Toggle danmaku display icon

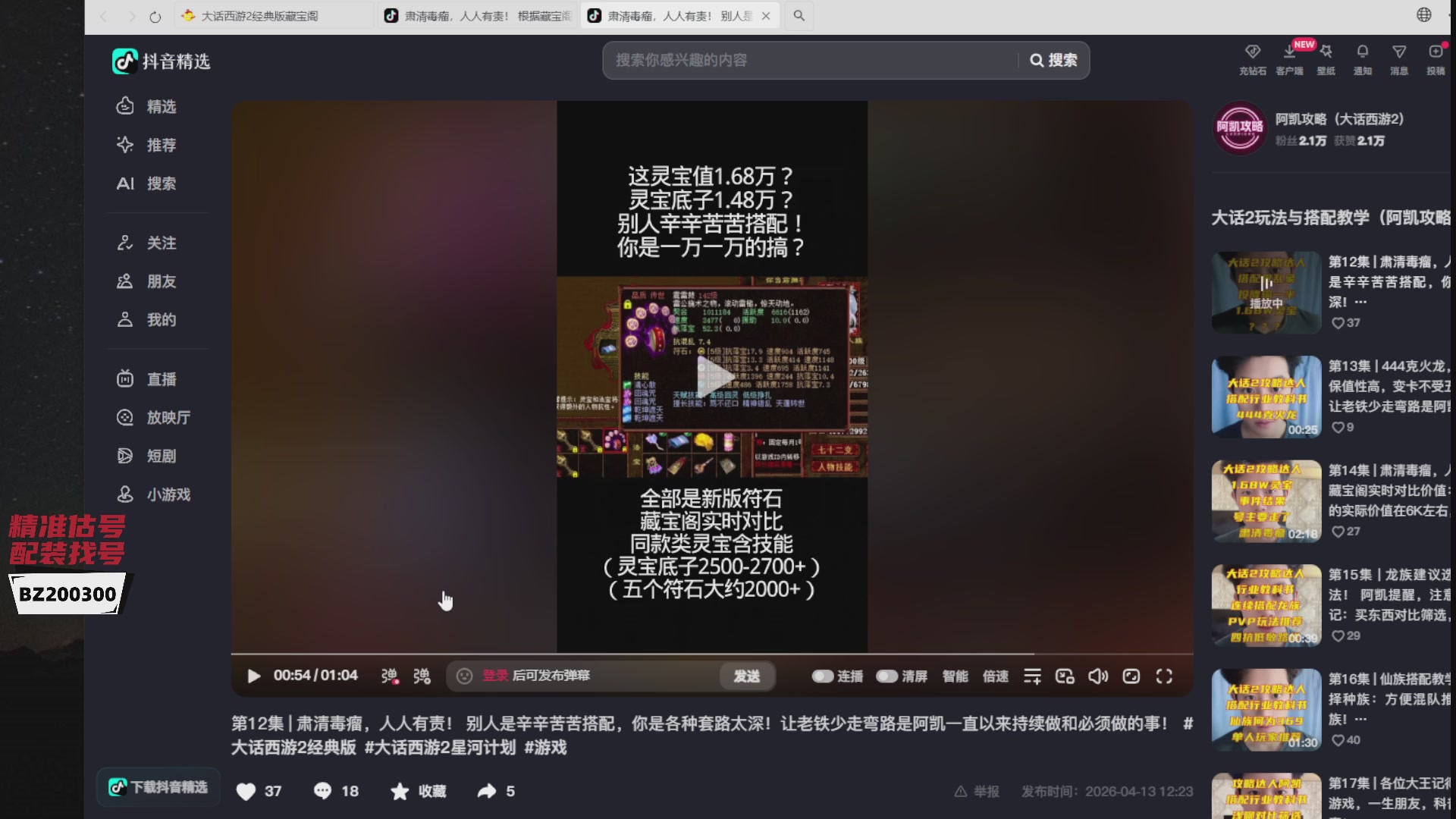point(389,676)
